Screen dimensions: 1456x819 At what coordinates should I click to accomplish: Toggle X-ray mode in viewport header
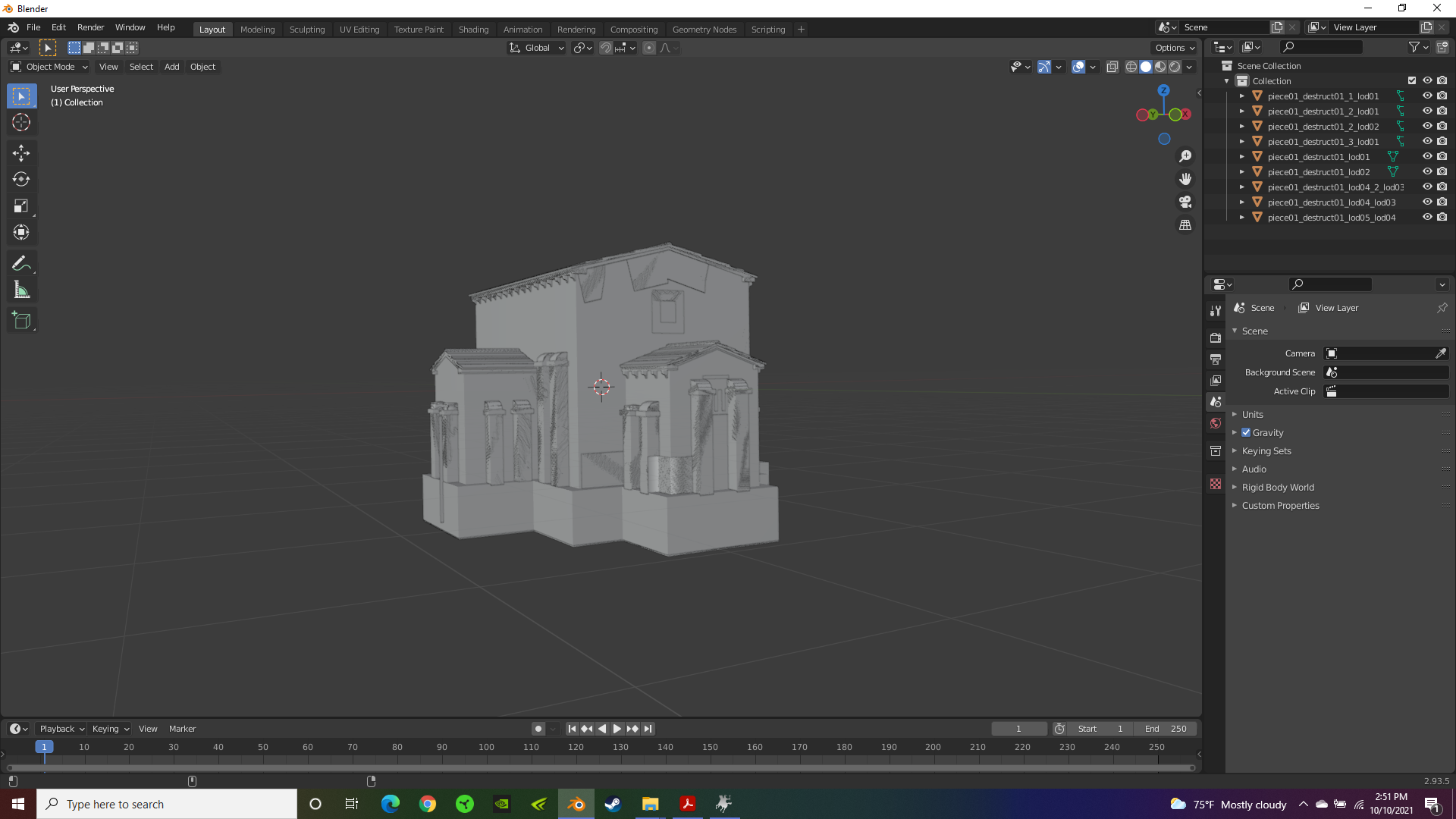(x=1112, y=67)
